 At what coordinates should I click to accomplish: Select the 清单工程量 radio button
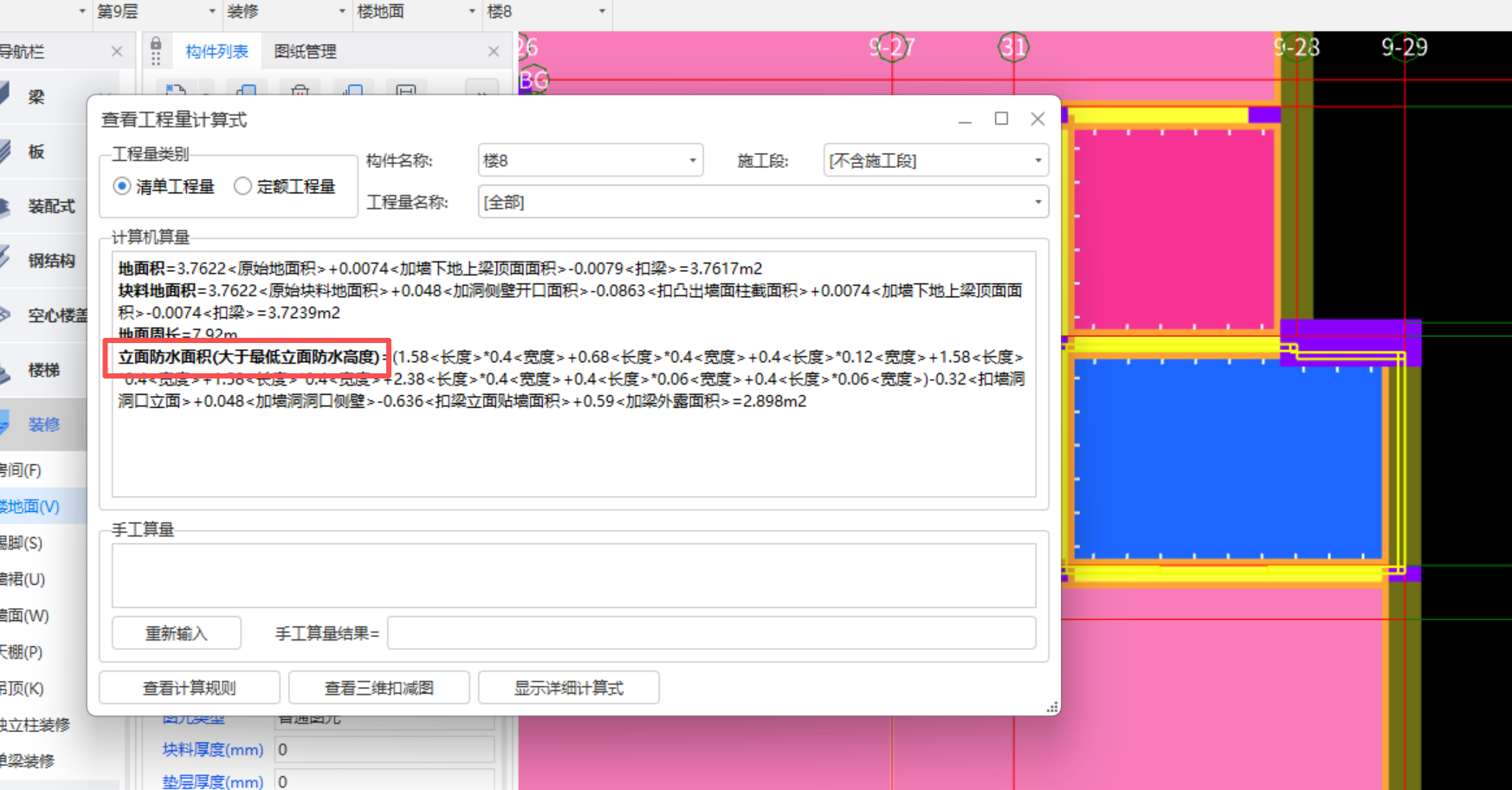coord(122,186)
